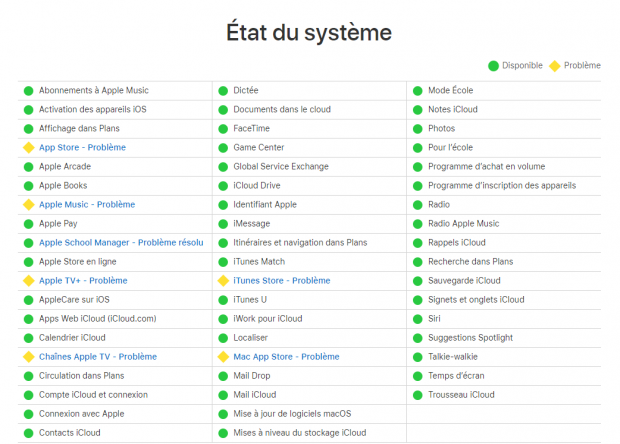Select the Suggestions Spotlight entry

470,338
